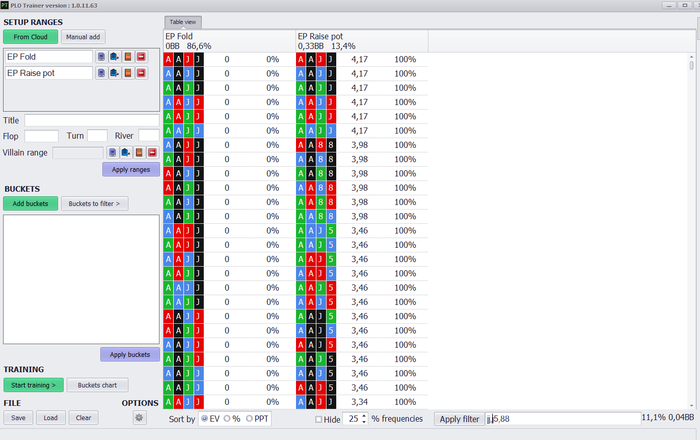This screenshot has width=700, height=440.
Task: Click the From Cloud button
Action: click(x=30, y=37)
